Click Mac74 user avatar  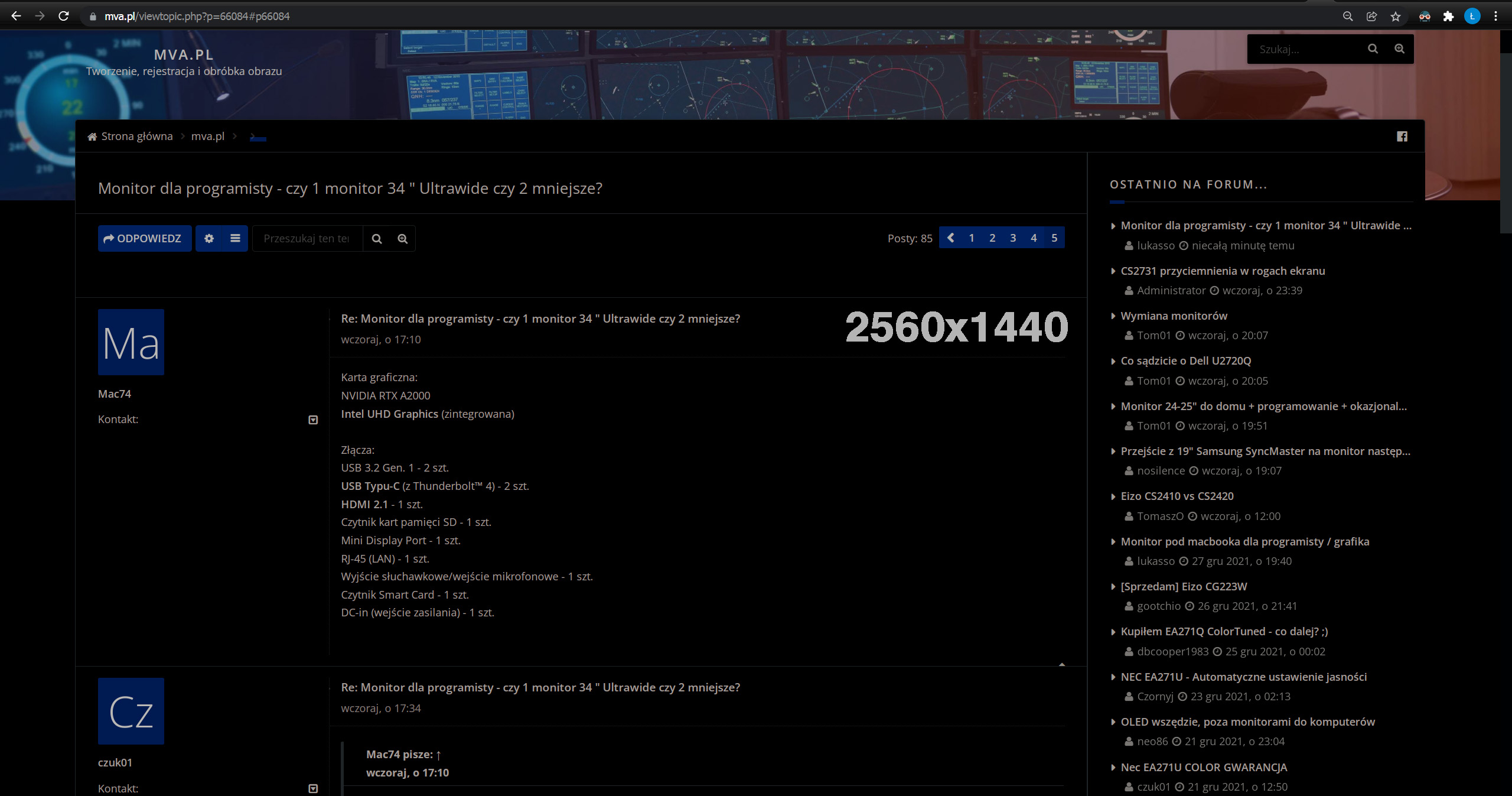click(x=131, y=342)
